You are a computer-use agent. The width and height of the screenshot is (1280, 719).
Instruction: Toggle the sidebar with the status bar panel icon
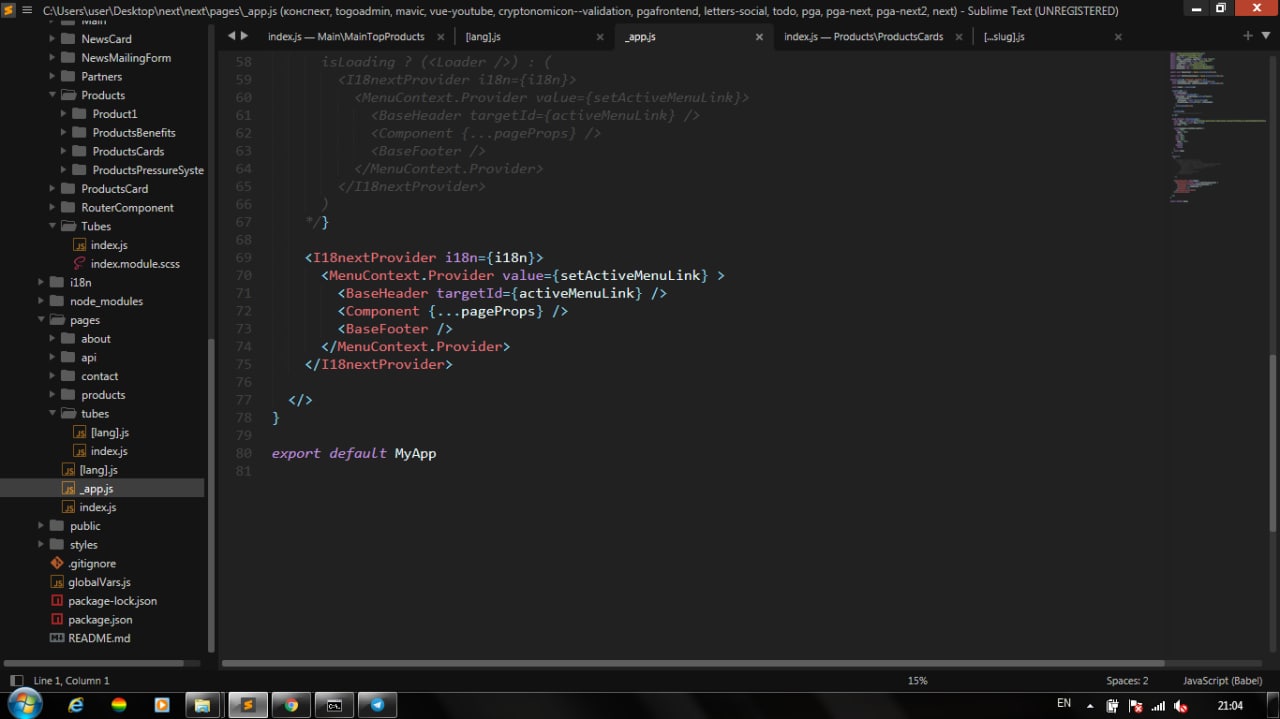16,681
